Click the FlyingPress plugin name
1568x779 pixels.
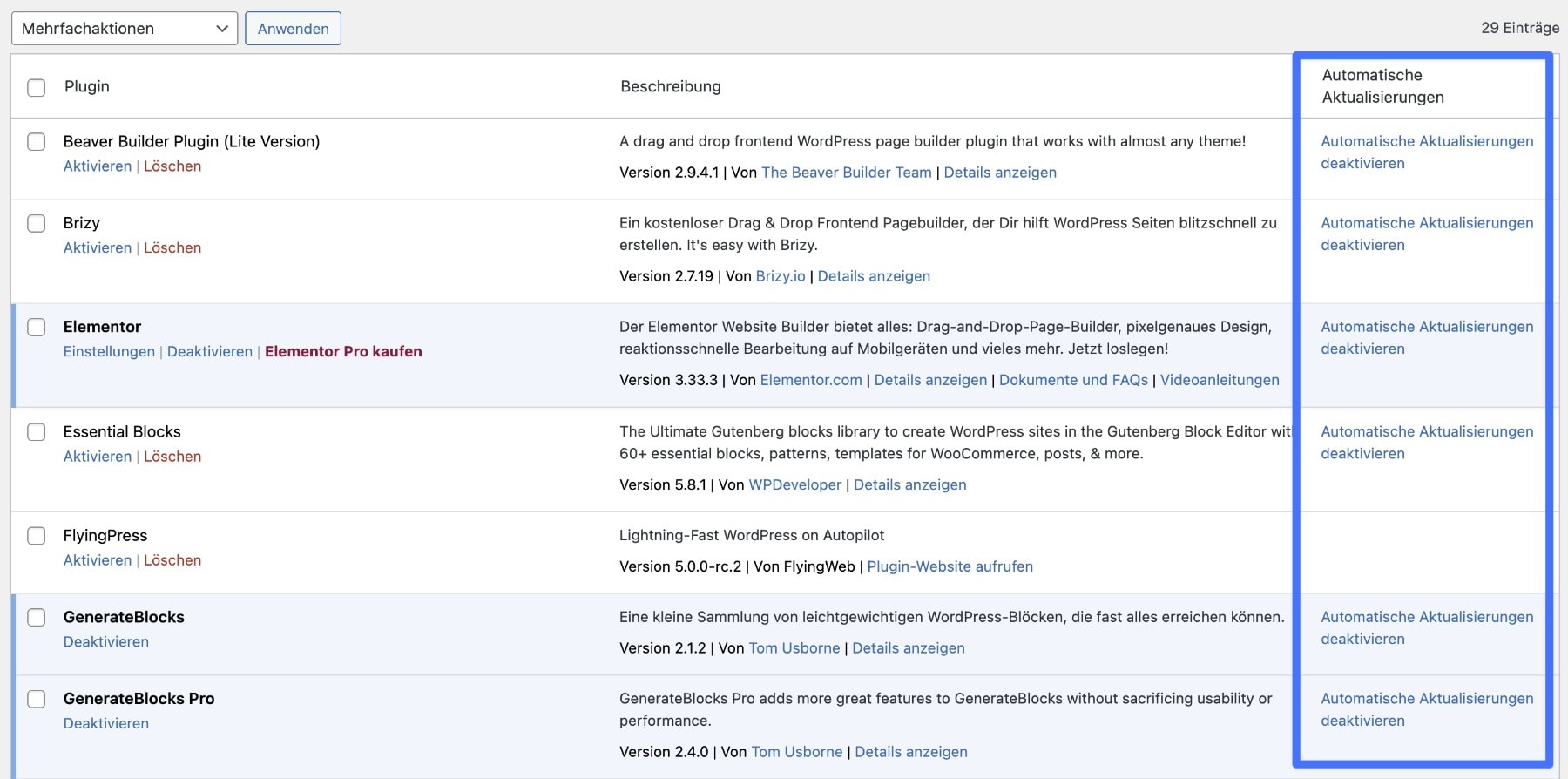[x=105, y=536]
